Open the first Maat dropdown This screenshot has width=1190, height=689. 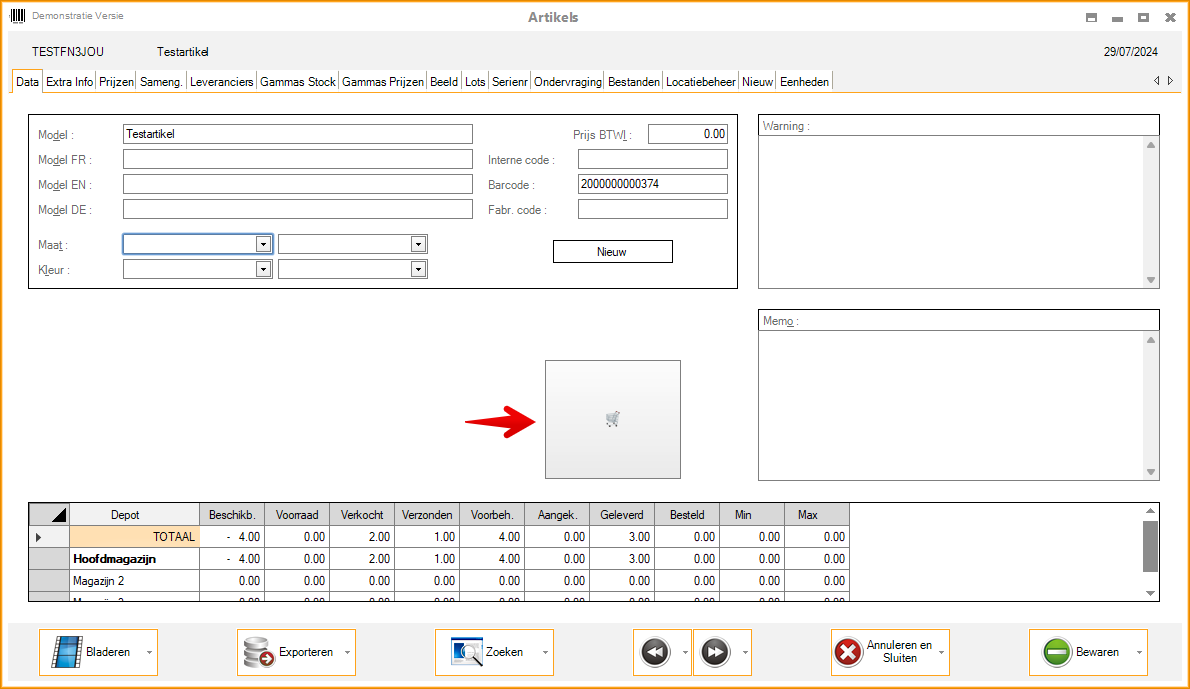(263, 244)
